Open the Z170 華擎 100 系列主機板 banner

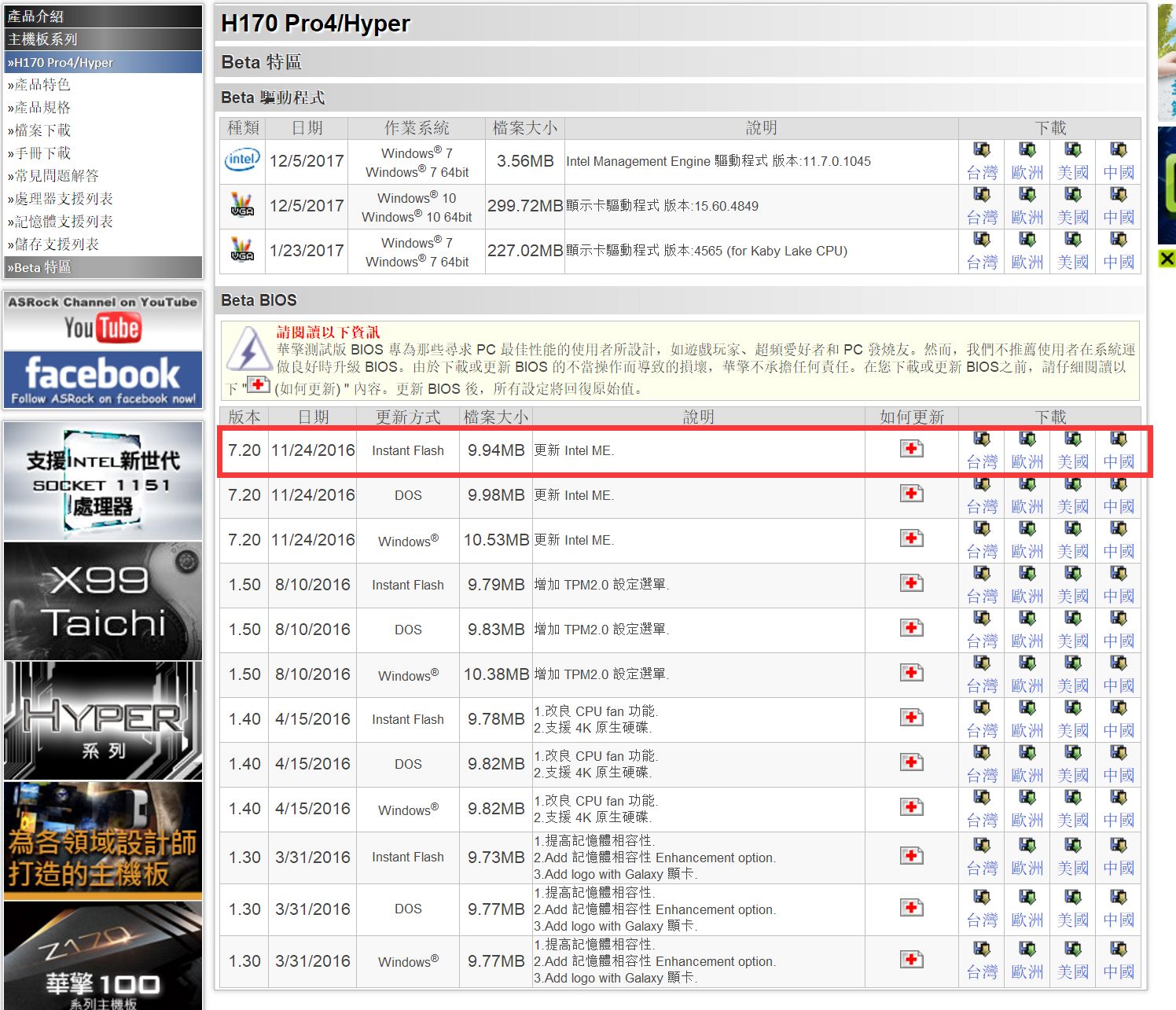(103, 956)
